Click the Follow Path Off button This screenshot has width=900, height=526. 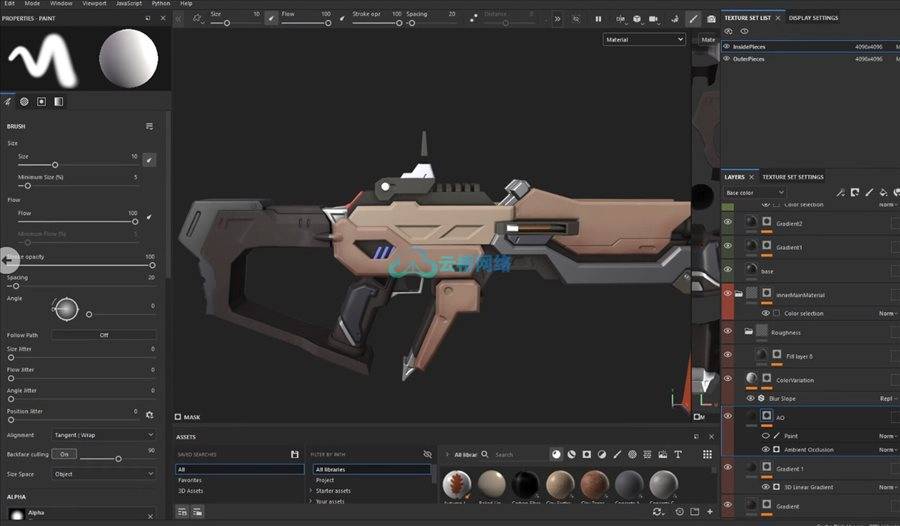[x=103, y=335]
